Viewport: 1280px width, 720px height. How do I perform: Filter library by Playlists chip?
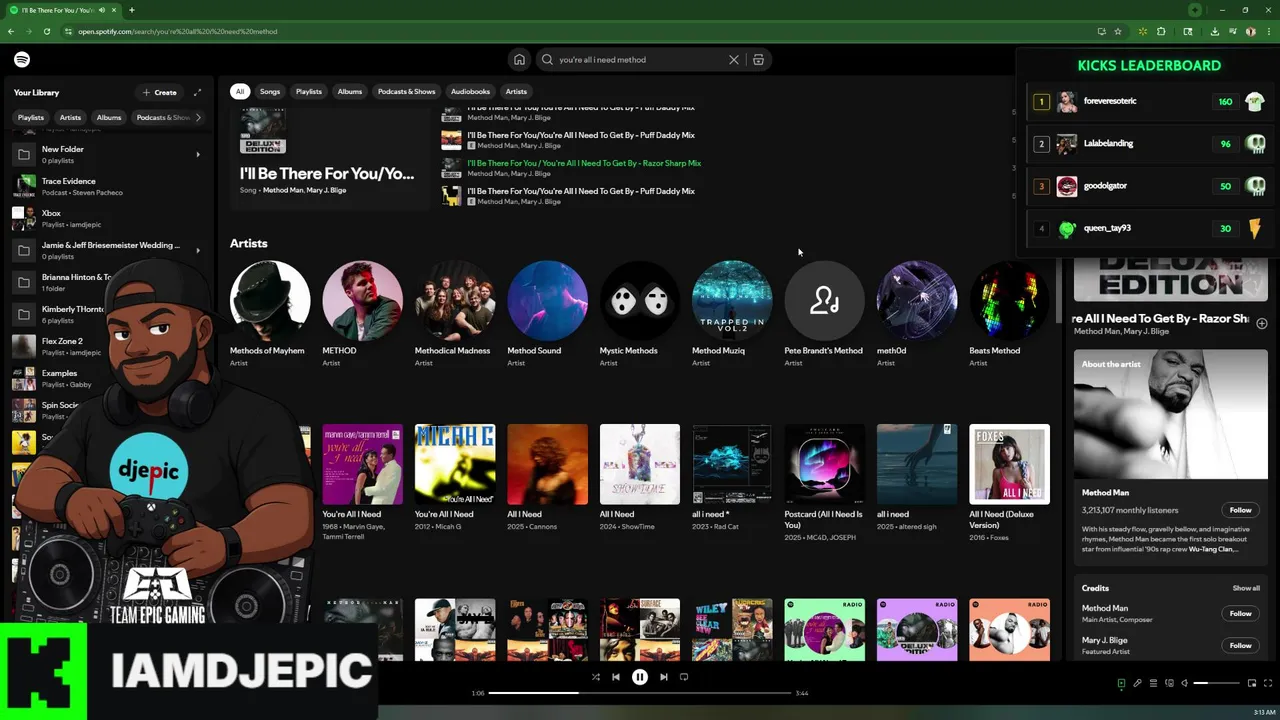(31, 117)
